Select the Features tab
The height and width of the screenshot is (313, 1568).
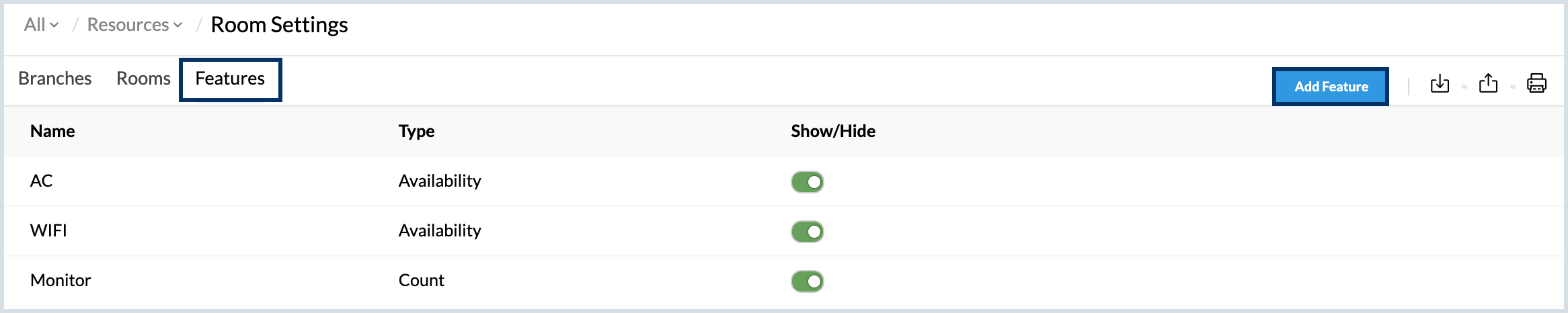[x=230, y=79]
